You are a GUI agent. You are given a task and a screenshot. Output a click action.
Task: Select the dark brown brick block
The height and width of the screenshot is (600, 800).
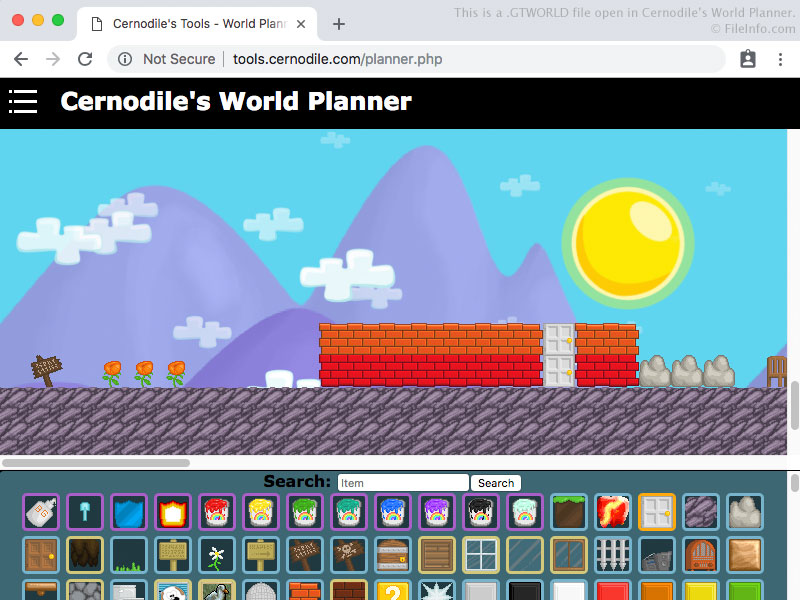pyautogui.click(x=348, y=590)
